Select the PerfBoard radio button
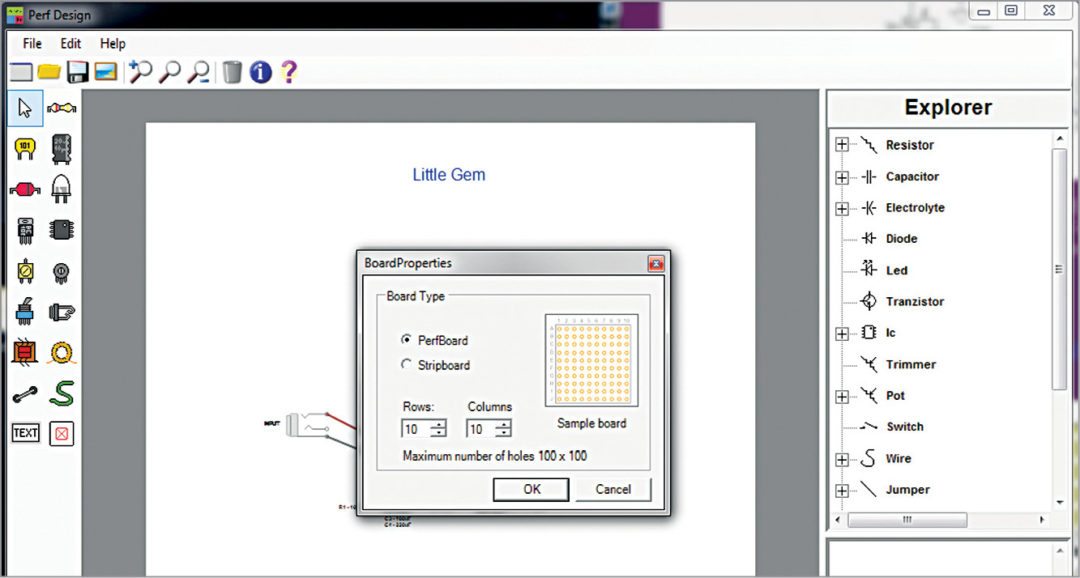Viewport: 1080px width, 578px height. (406, 340)
